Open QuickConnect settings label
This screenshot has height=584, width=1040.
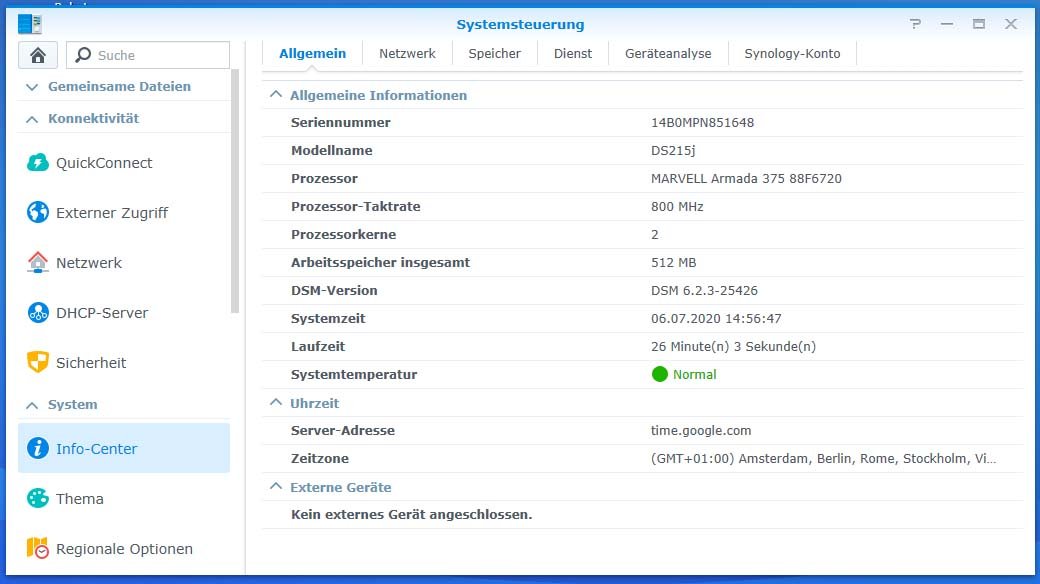point(104,163)
